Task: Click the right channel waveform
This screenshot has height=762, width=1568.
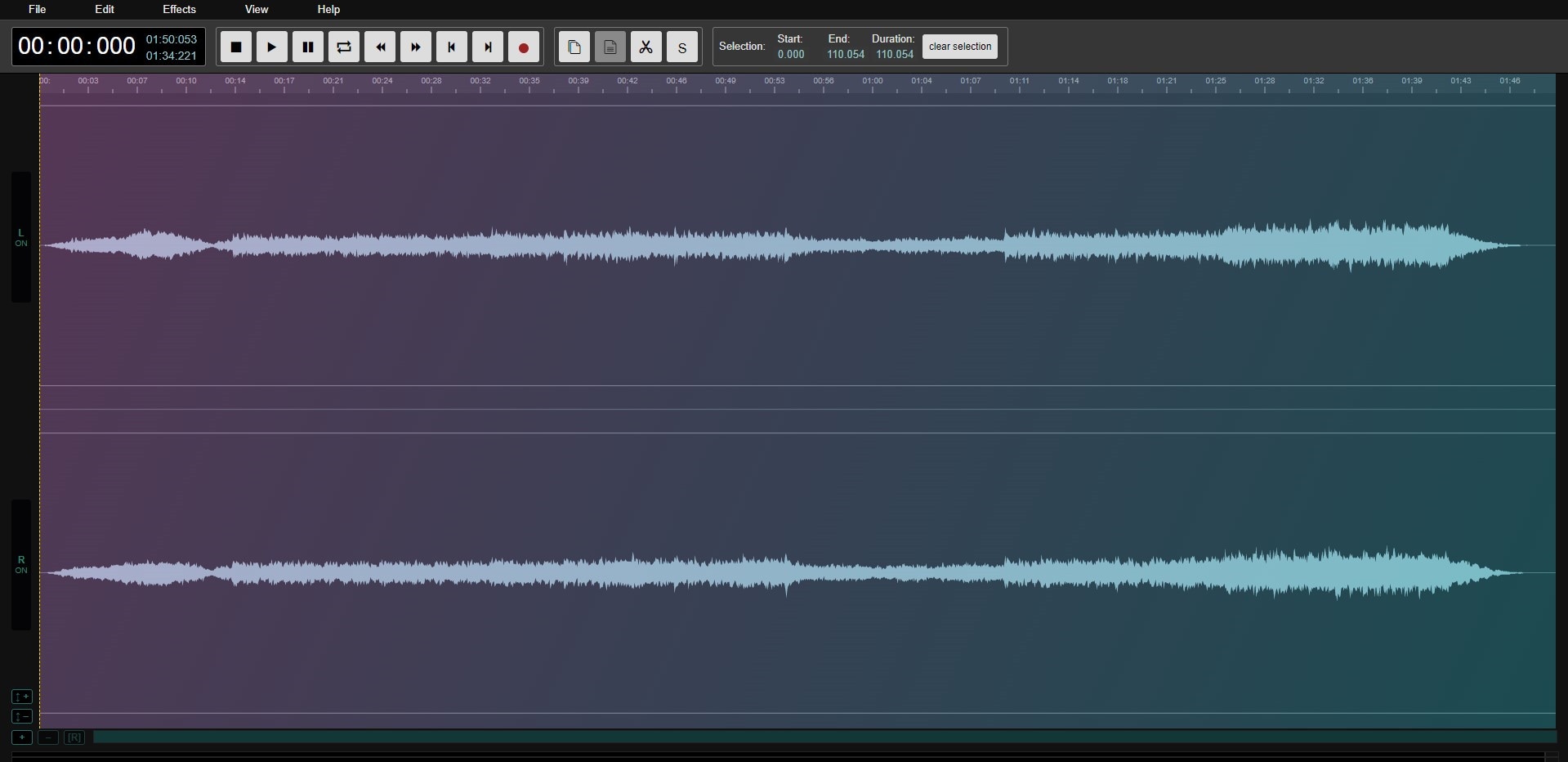Action: click(x=797, y=572)
